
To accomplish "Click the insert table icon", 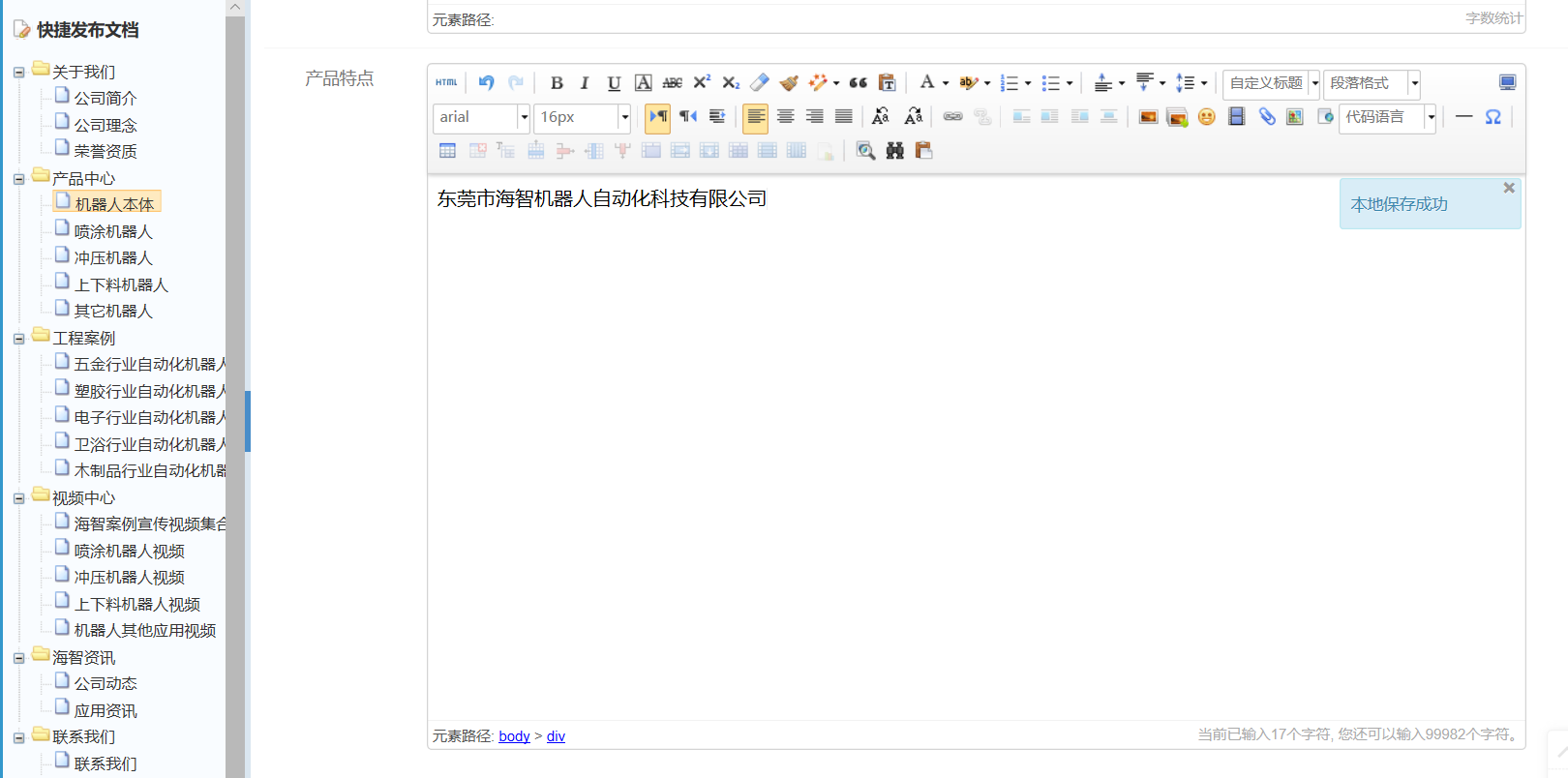I will (x=447, y=151).
